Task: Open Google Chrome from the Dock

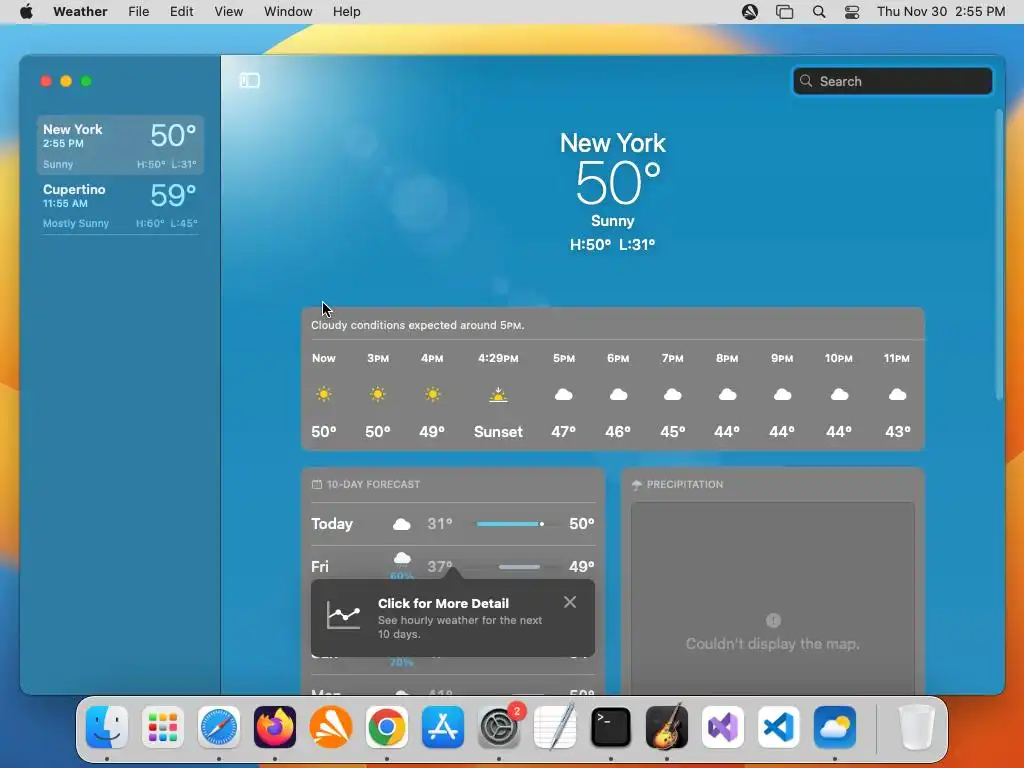Action: coord(387,727)
